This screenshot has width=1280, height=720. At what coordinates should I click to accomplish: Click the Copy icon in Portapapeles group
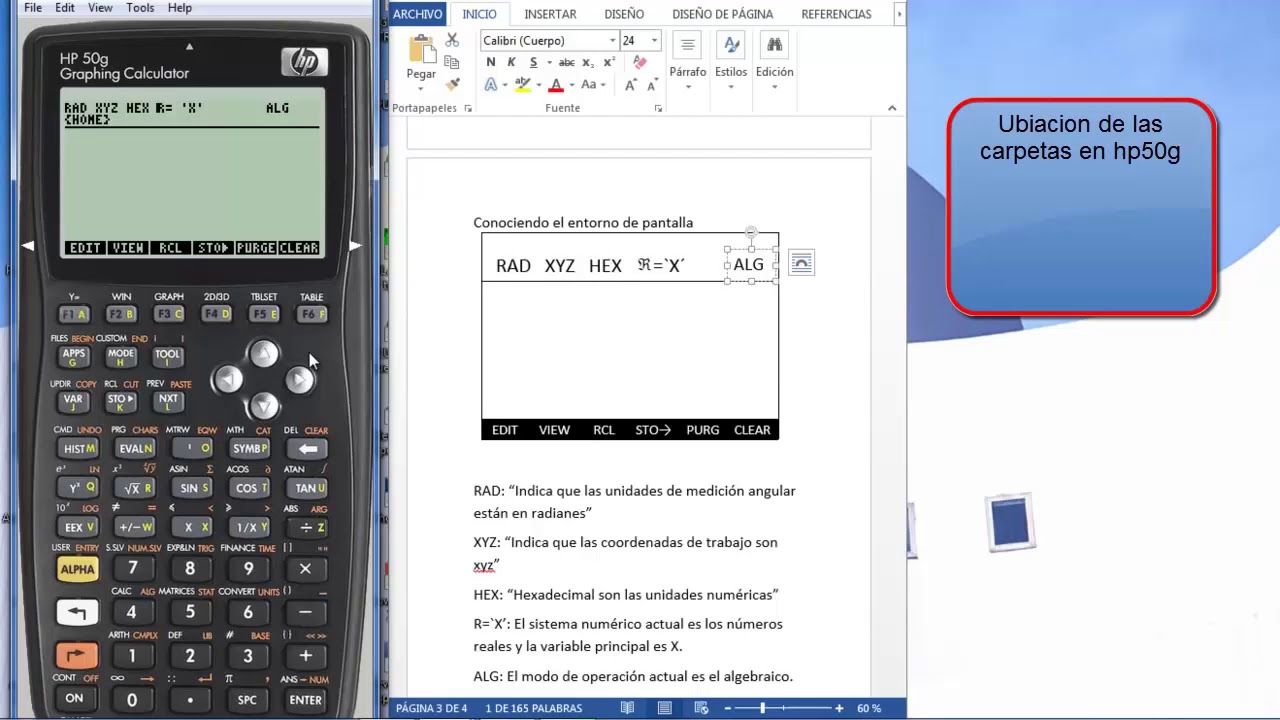[452, 62]
